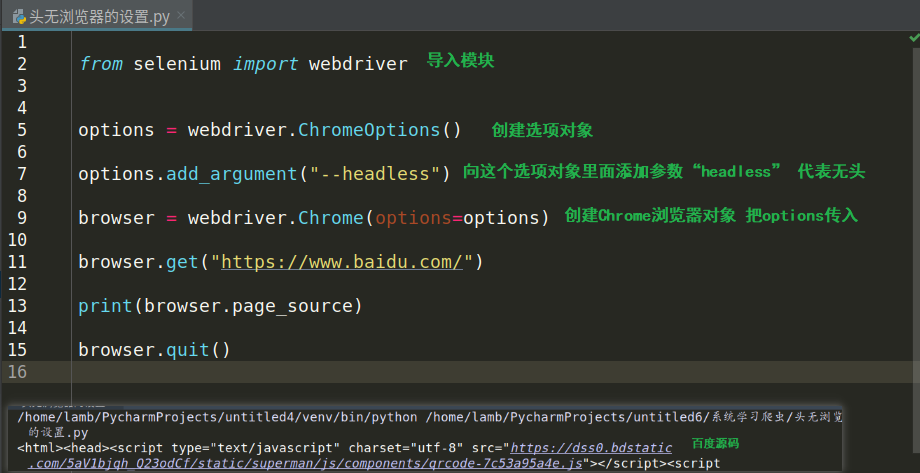The width and height of the screenshot is (920, 473).
Task: Click 'add_argument' method on line 7
Action: coord(232,174)
